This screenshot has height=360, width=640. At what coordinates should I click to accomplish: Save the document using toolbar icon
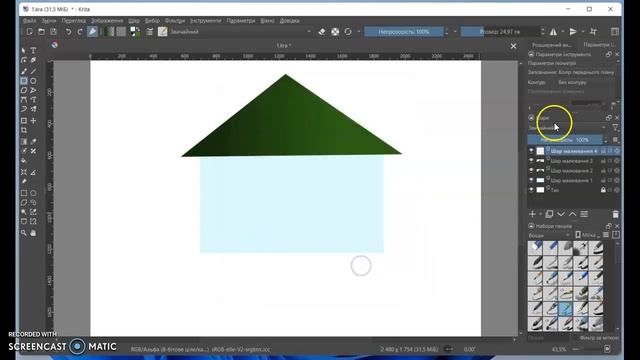tap(53, 32)
